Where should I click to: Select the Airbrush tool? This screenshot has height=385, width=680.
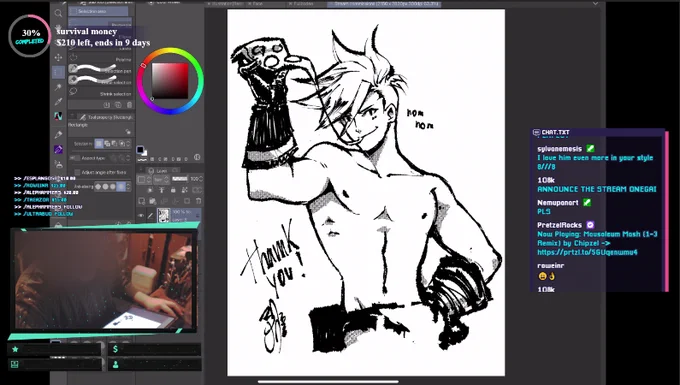point(58,164)
